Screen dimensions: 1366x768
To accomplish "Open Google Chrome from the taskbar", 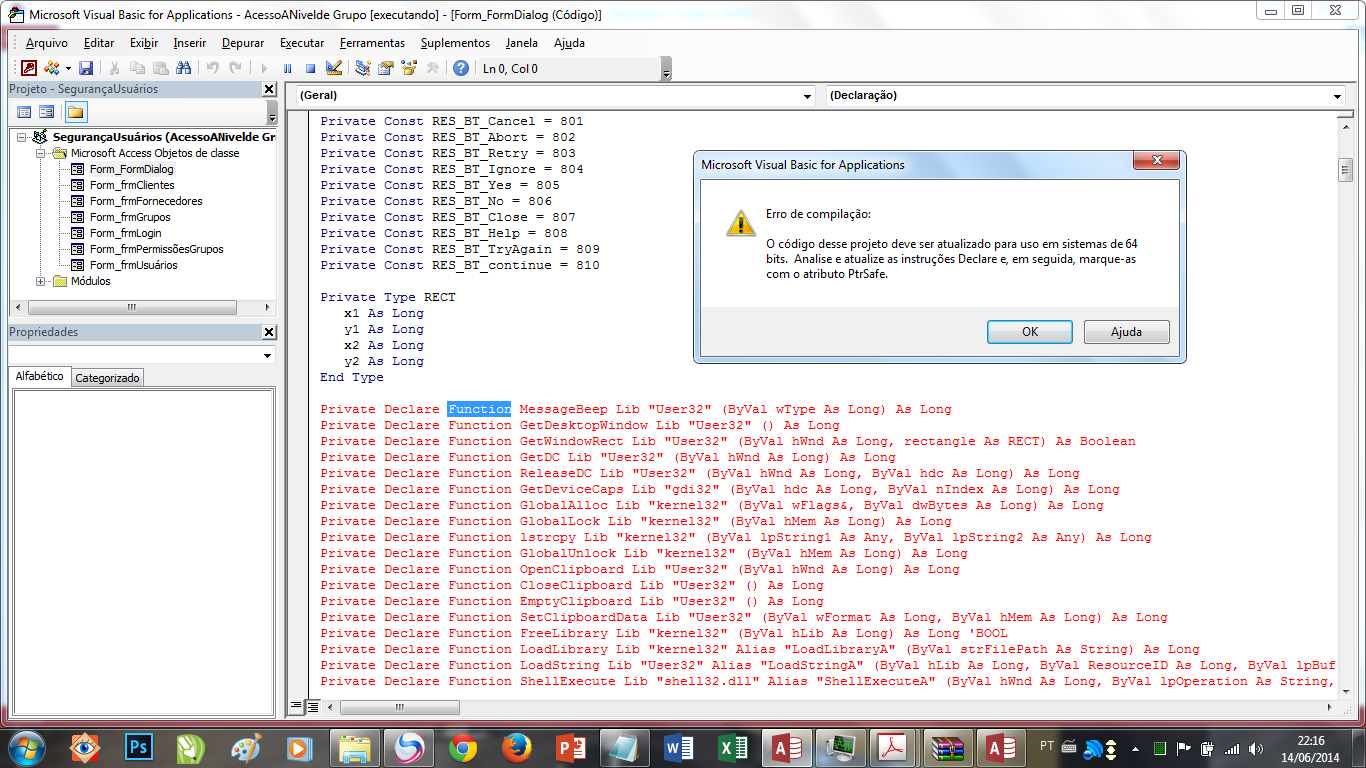I will coord(463,747).
